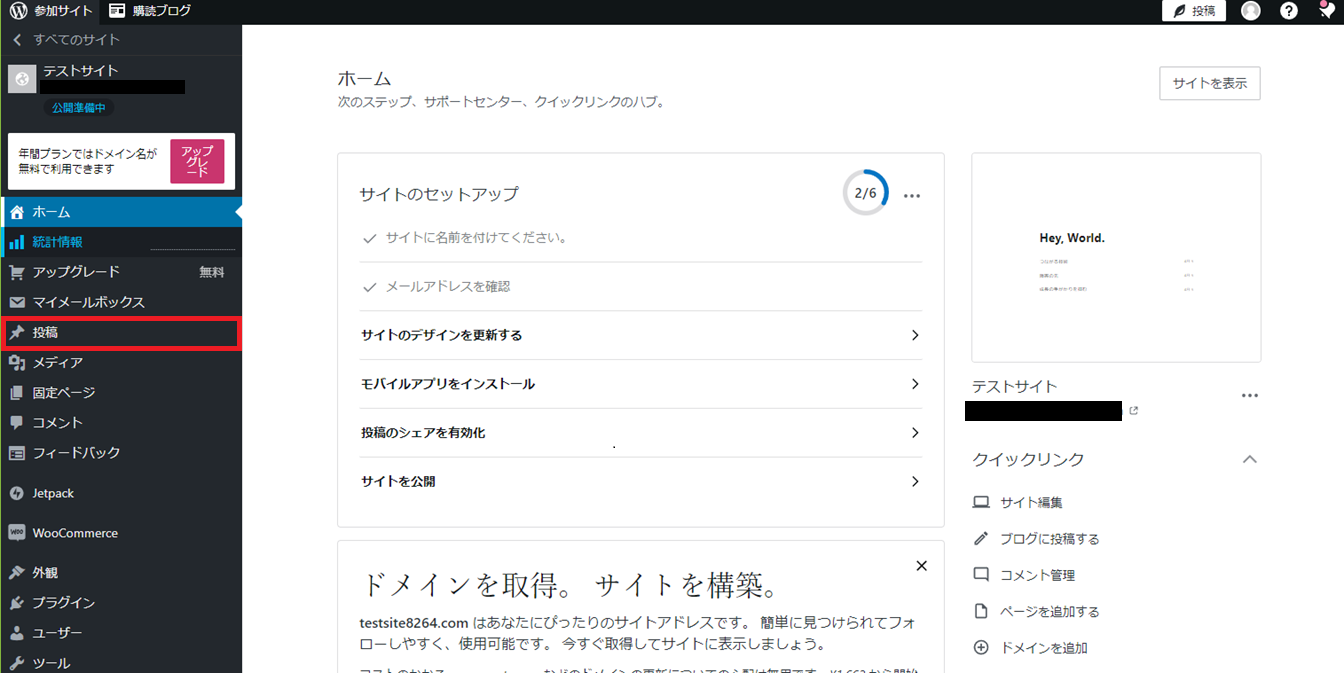This screenshot has width=1344, height=673.
Task: Open the help question mark icon
Action: [x=1289, y=11]
